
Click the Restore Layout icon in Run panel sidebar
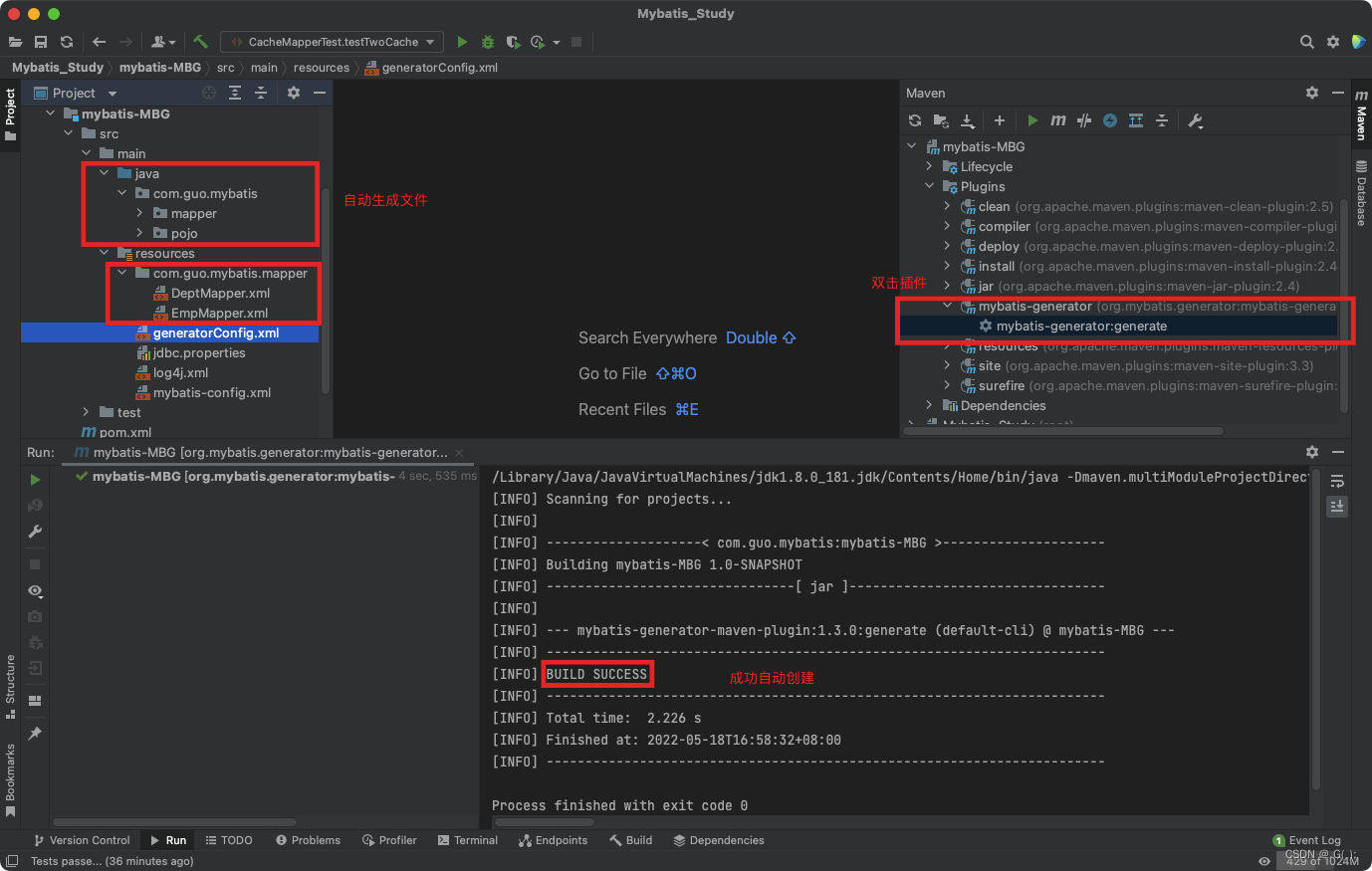point(35,701)
